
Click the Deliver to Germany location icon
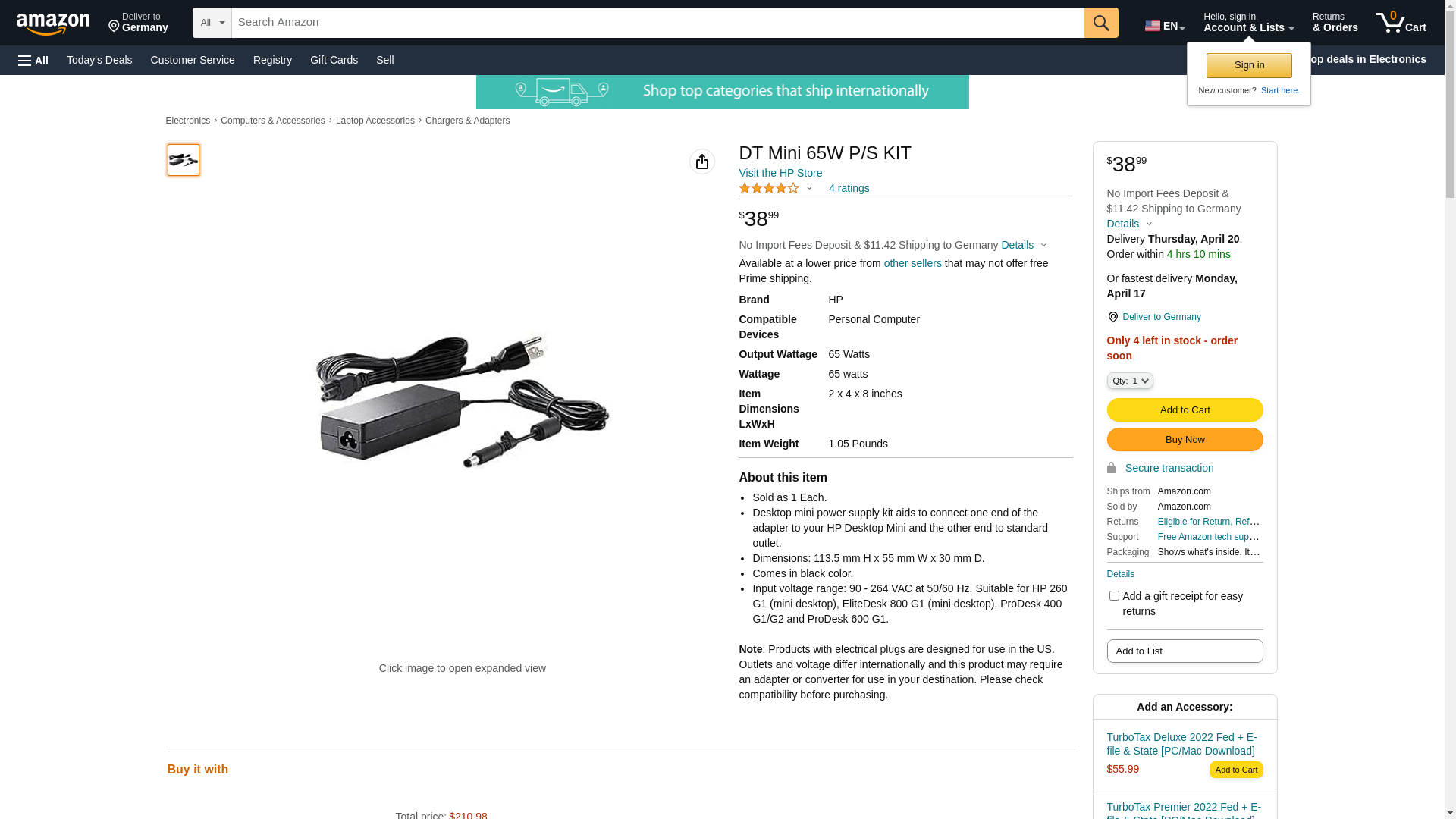1112,317
